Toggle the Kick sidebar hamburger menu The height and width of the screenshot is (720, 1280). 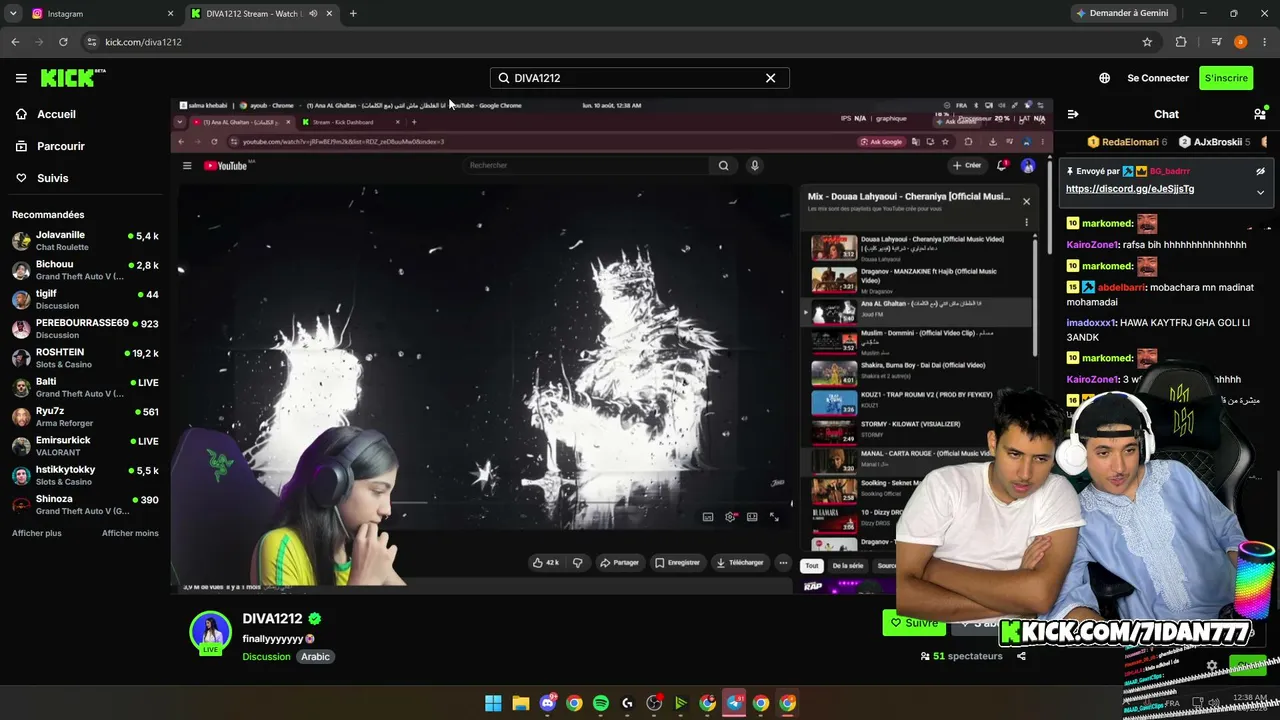[x=21, y=78]
